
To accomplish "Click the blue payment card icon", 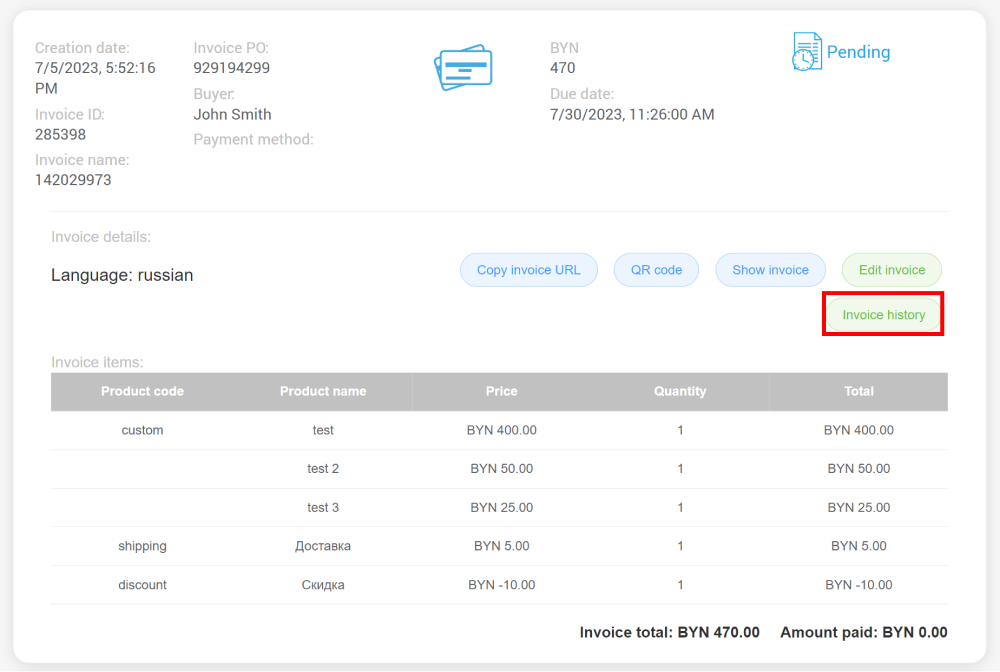I will pos(463,66).
